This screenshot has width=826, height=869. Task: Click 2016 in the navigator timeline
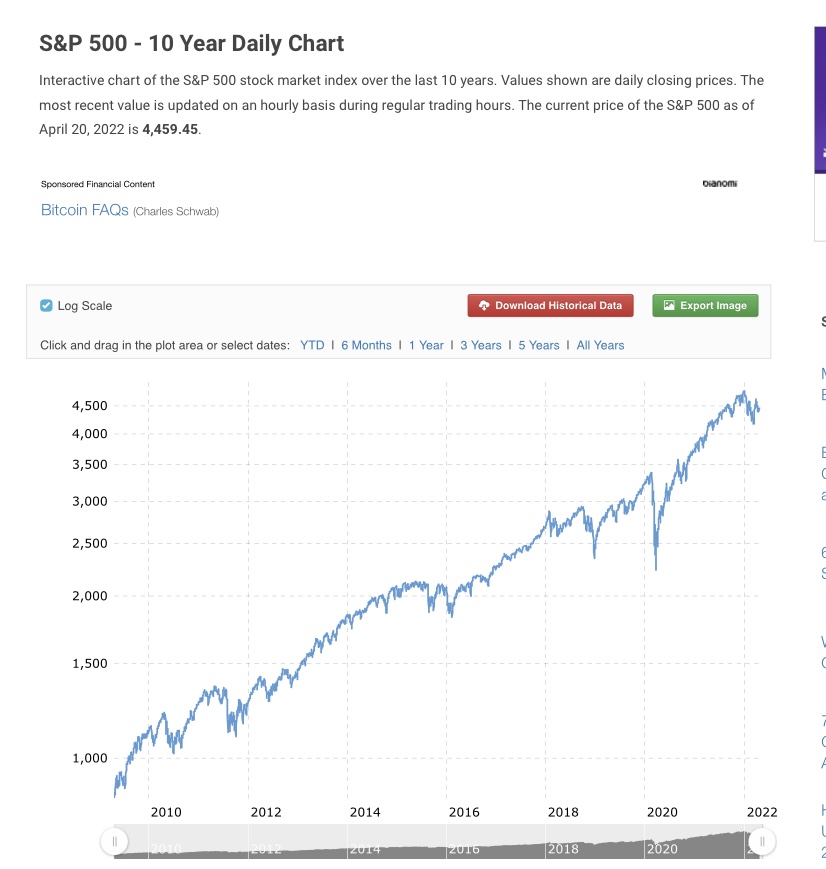(x=465, y=849)
